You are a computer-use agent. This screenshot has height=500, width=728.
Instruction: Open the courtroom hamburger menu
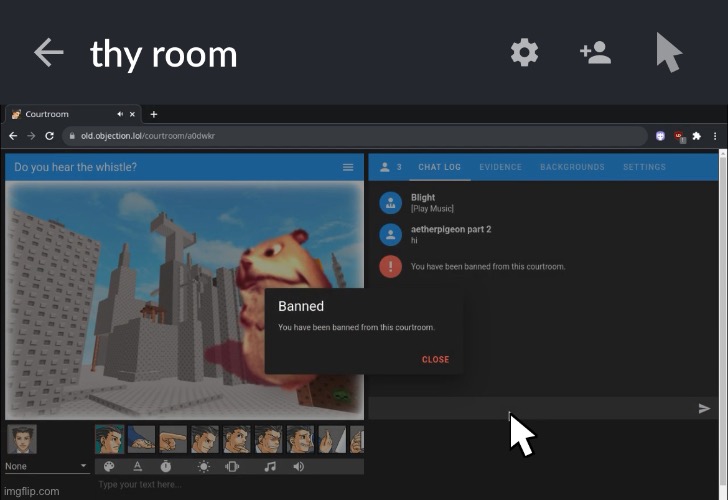tap(348, 167)
